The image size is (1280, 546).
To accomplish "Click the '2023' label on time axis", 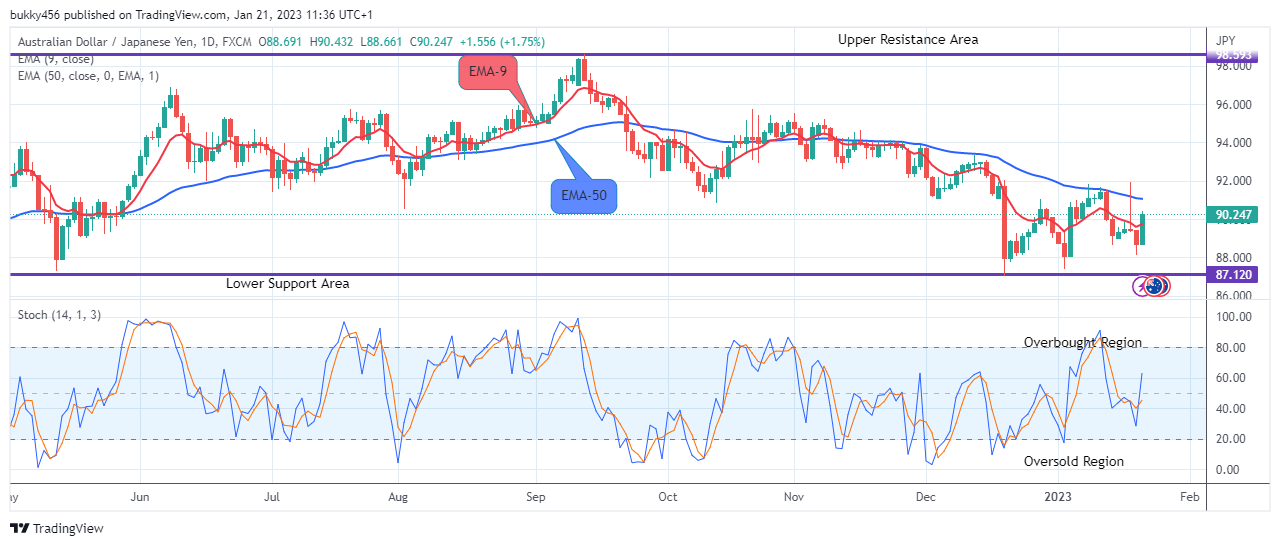I will pos(1058,496).
